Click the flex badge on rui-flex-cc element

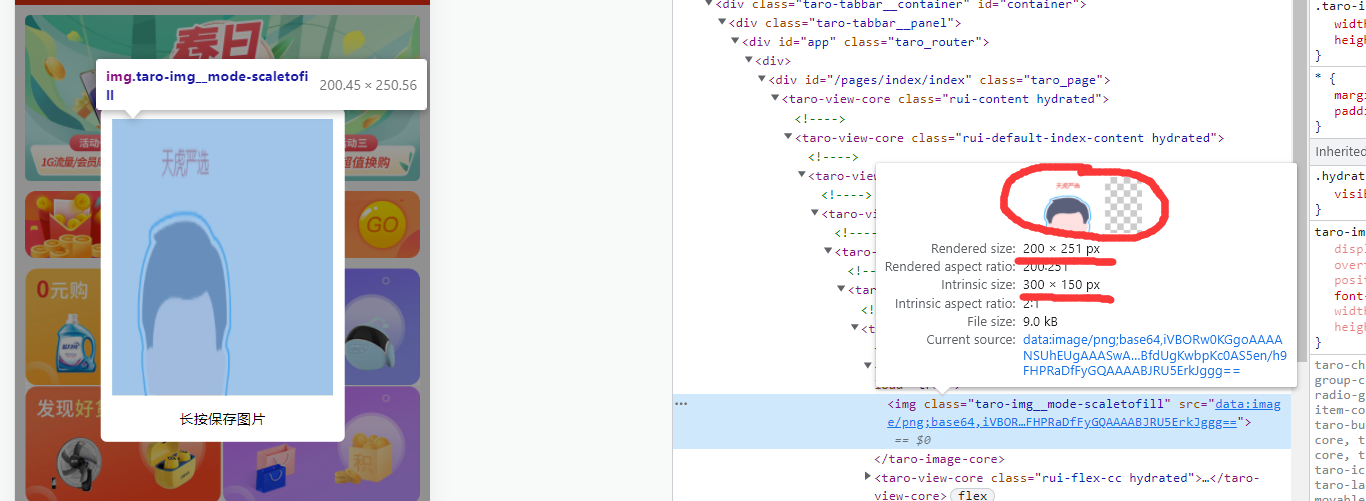pos(972,495)
